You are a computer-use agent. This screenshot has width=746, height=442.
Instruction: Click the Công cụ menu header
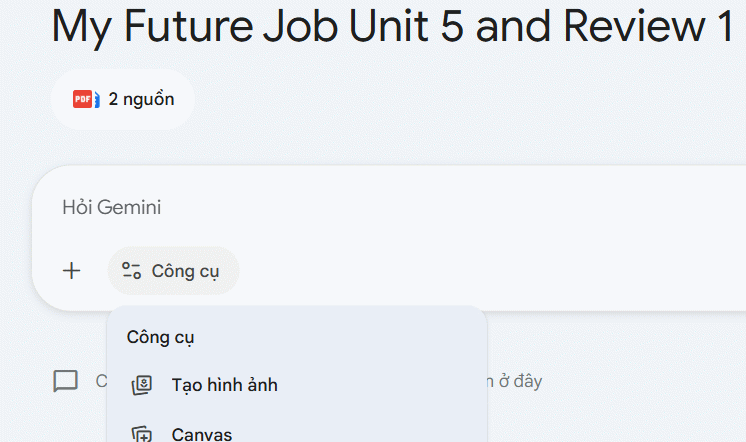tap(160, 337)
